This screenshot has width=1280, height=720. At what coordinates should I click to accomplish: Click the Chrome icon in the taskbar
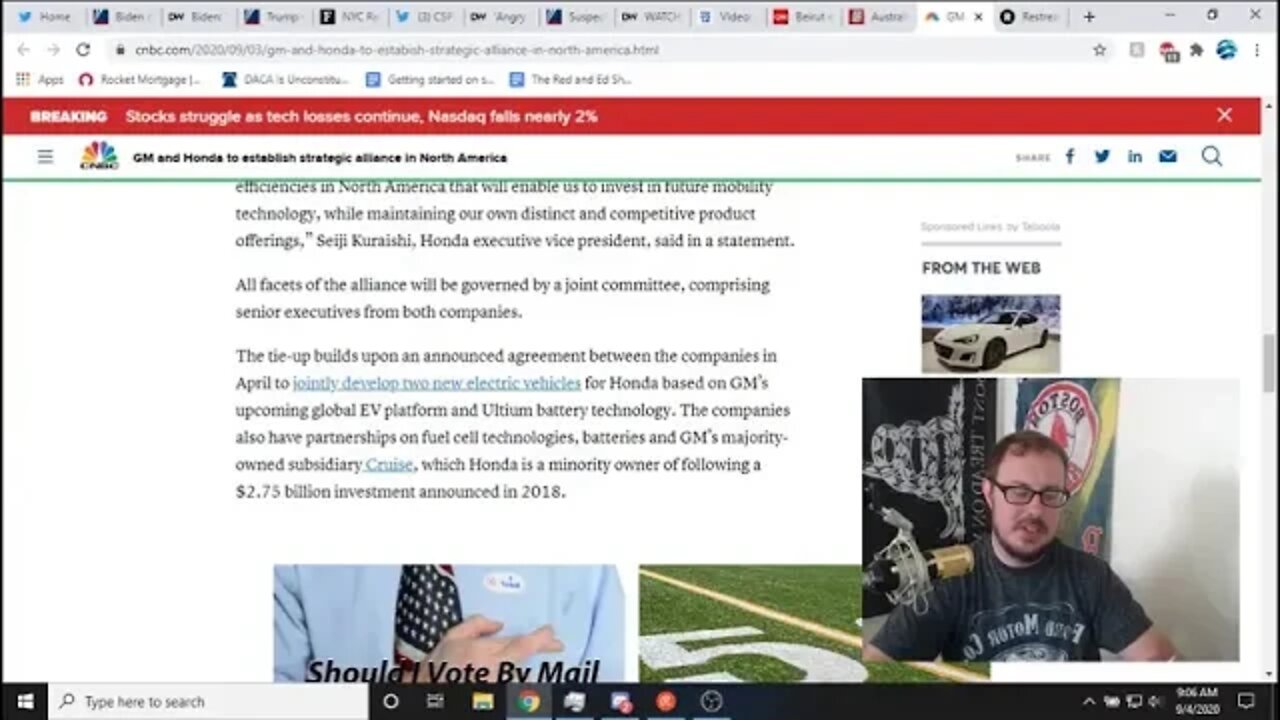tap(528, 701)
